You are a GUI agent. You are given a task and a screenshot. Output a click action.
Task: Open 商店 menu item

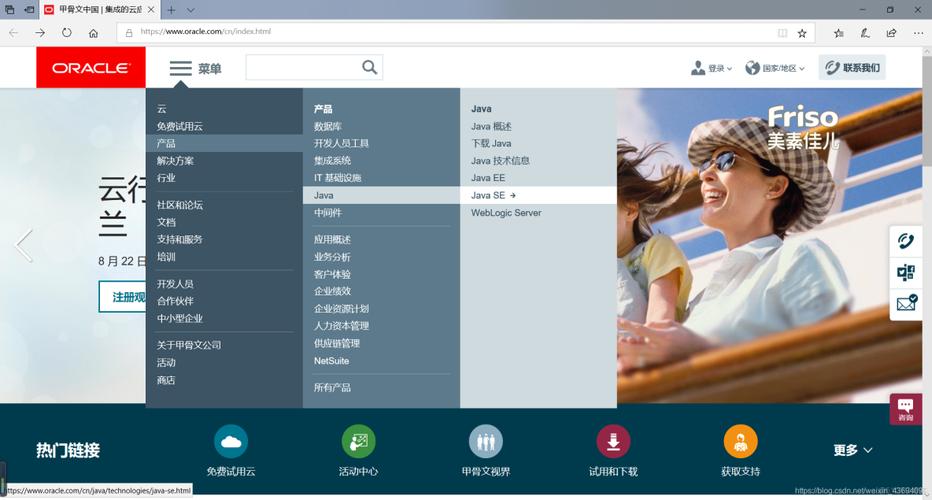(166, 380)
